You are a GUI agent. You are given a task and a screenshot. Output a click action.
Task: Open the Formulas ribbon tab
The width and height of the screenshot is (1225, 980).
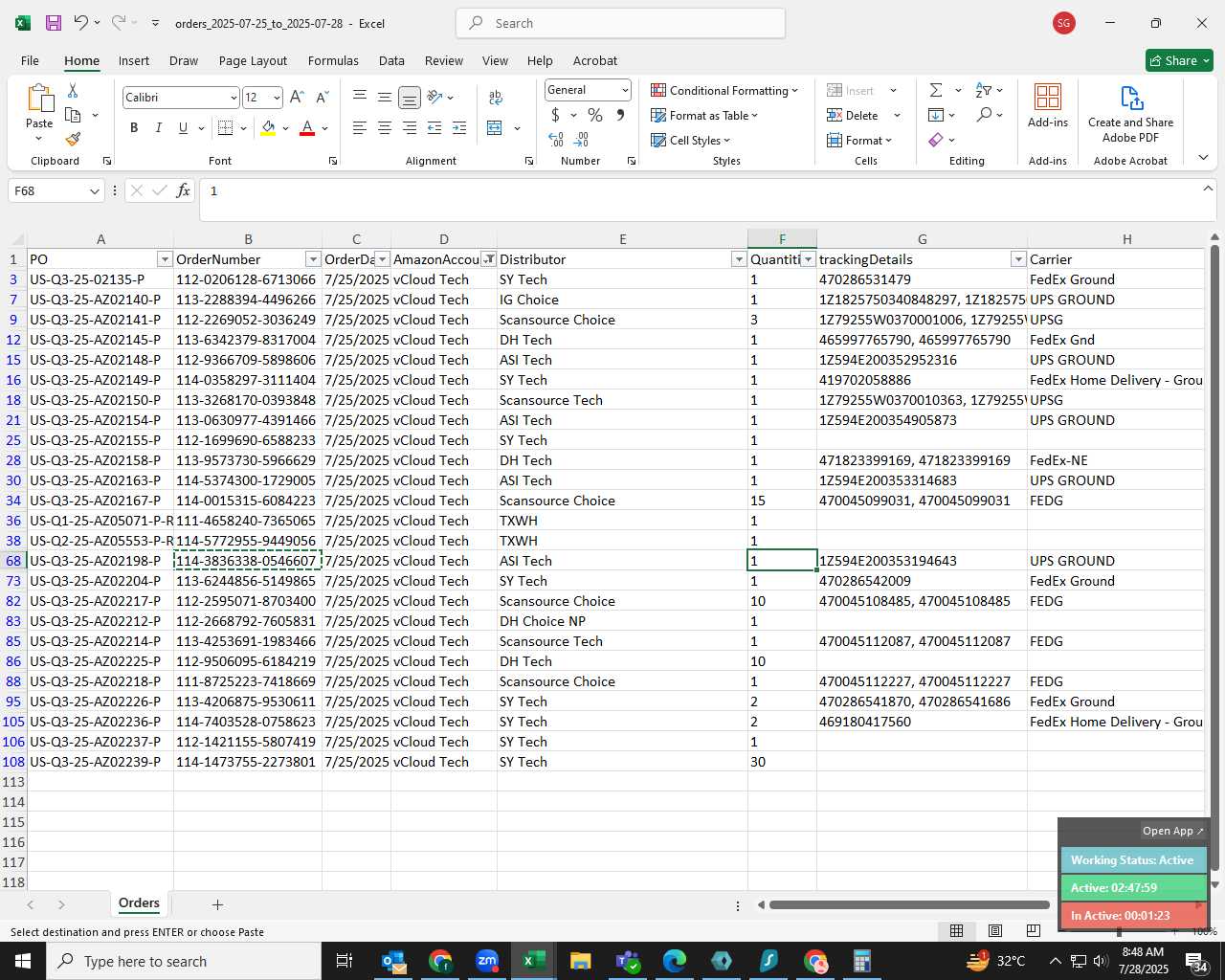click(333, 60)
